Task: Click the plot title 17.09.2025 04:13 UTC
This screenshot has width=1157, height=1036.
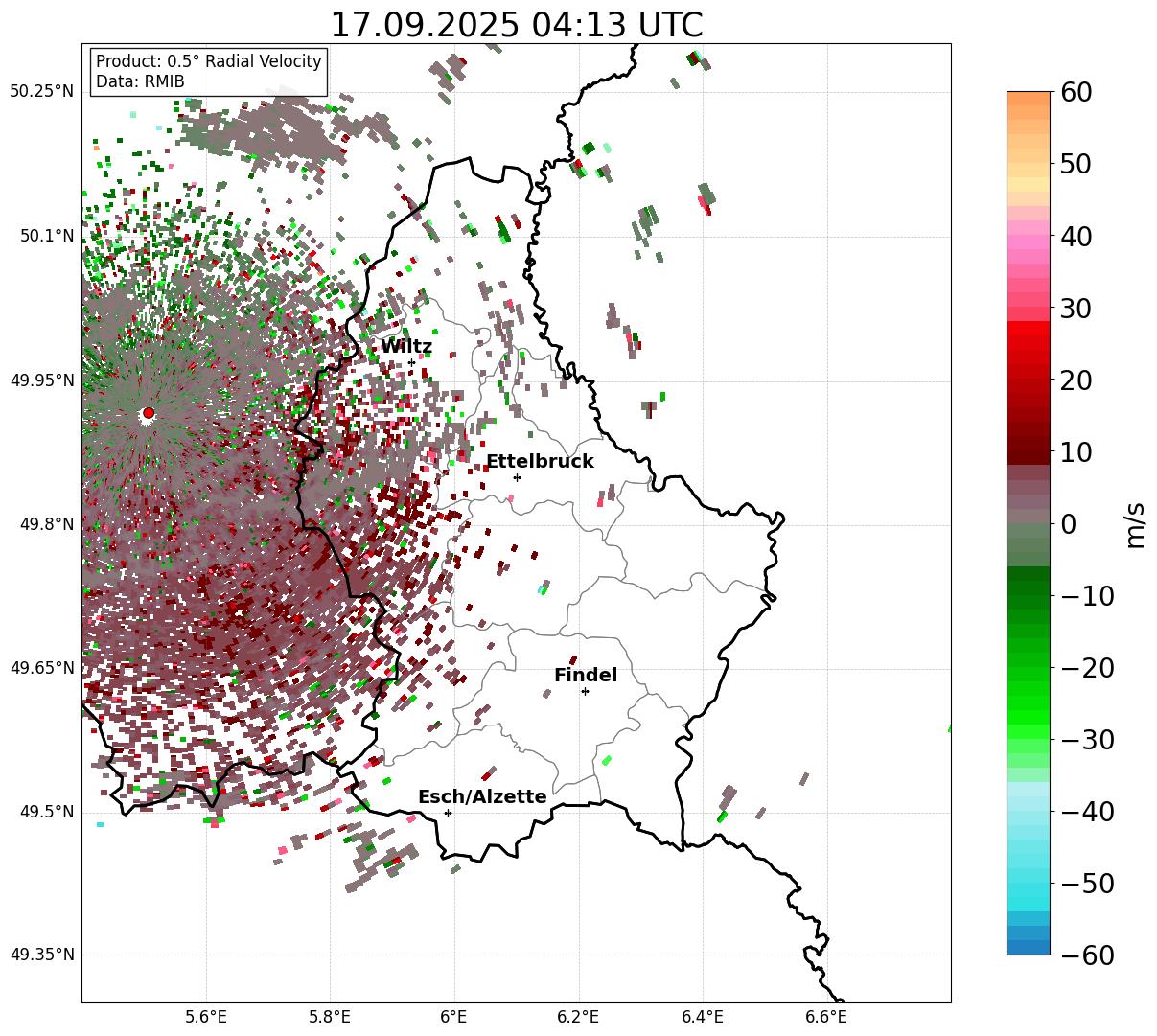Action: [516, 24]
